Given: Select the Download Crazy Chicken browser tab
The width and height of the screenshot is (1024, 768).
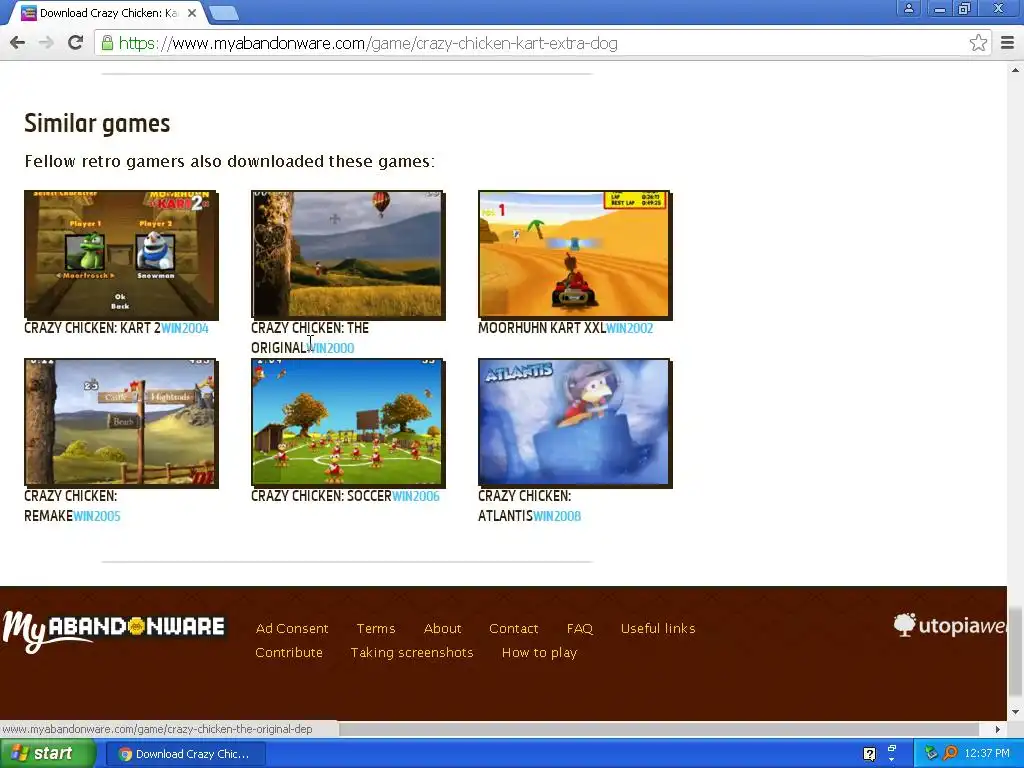Looking at the screenshot, I should click(x=108, y=12).
